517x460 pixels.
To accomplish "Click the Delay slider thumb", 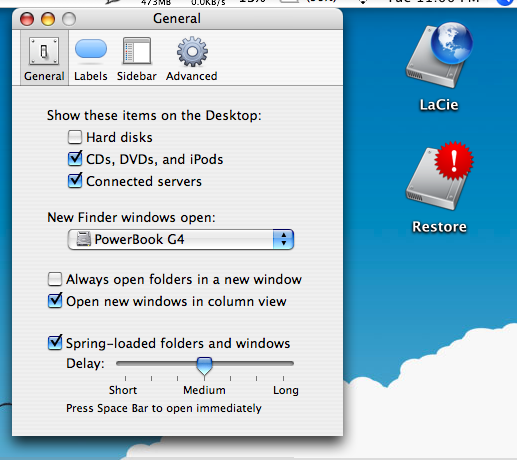I will (204, 366).
